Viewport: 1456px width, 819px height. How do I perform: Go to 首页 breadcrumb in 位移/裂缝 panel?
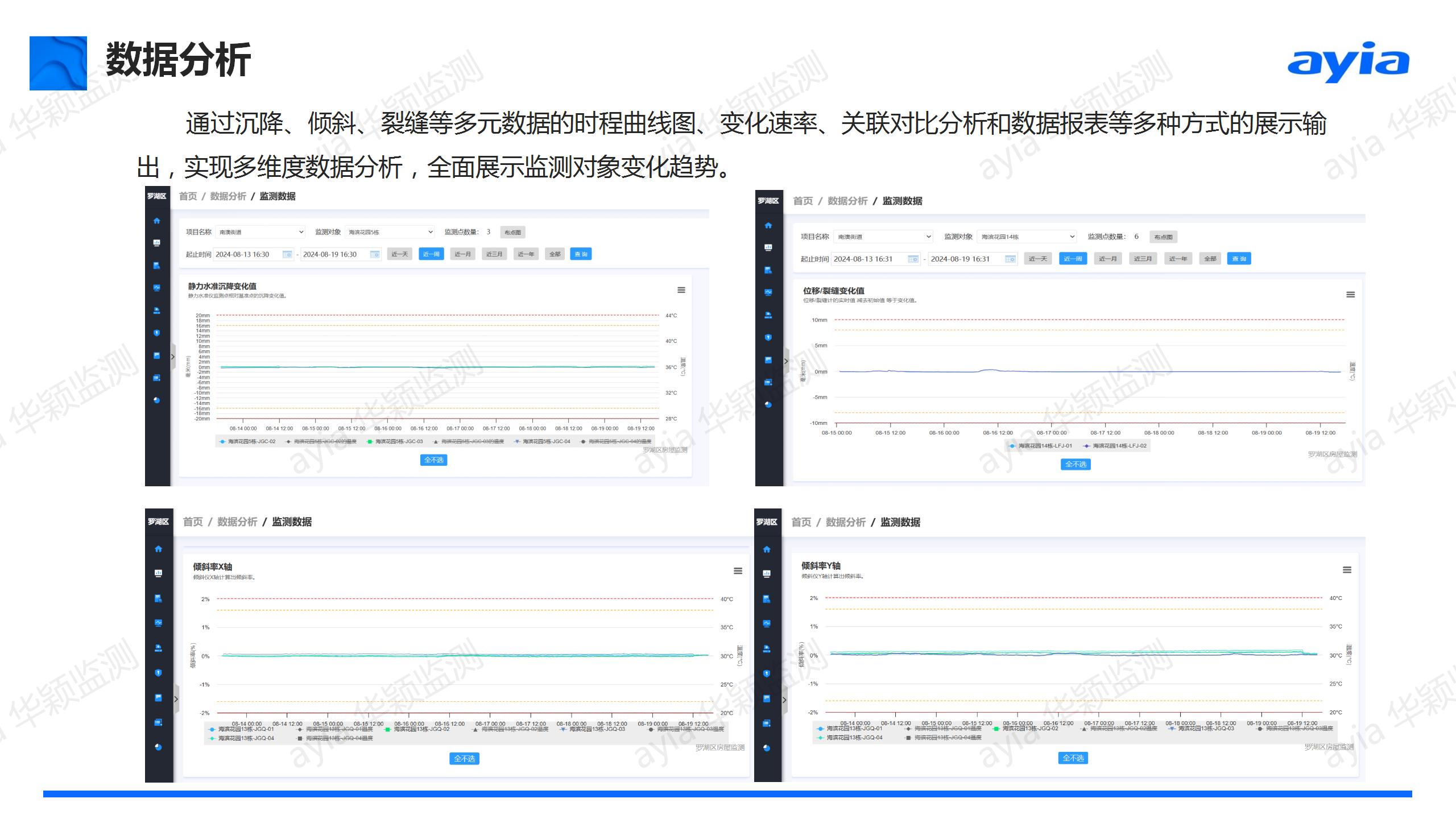(803, 201)
